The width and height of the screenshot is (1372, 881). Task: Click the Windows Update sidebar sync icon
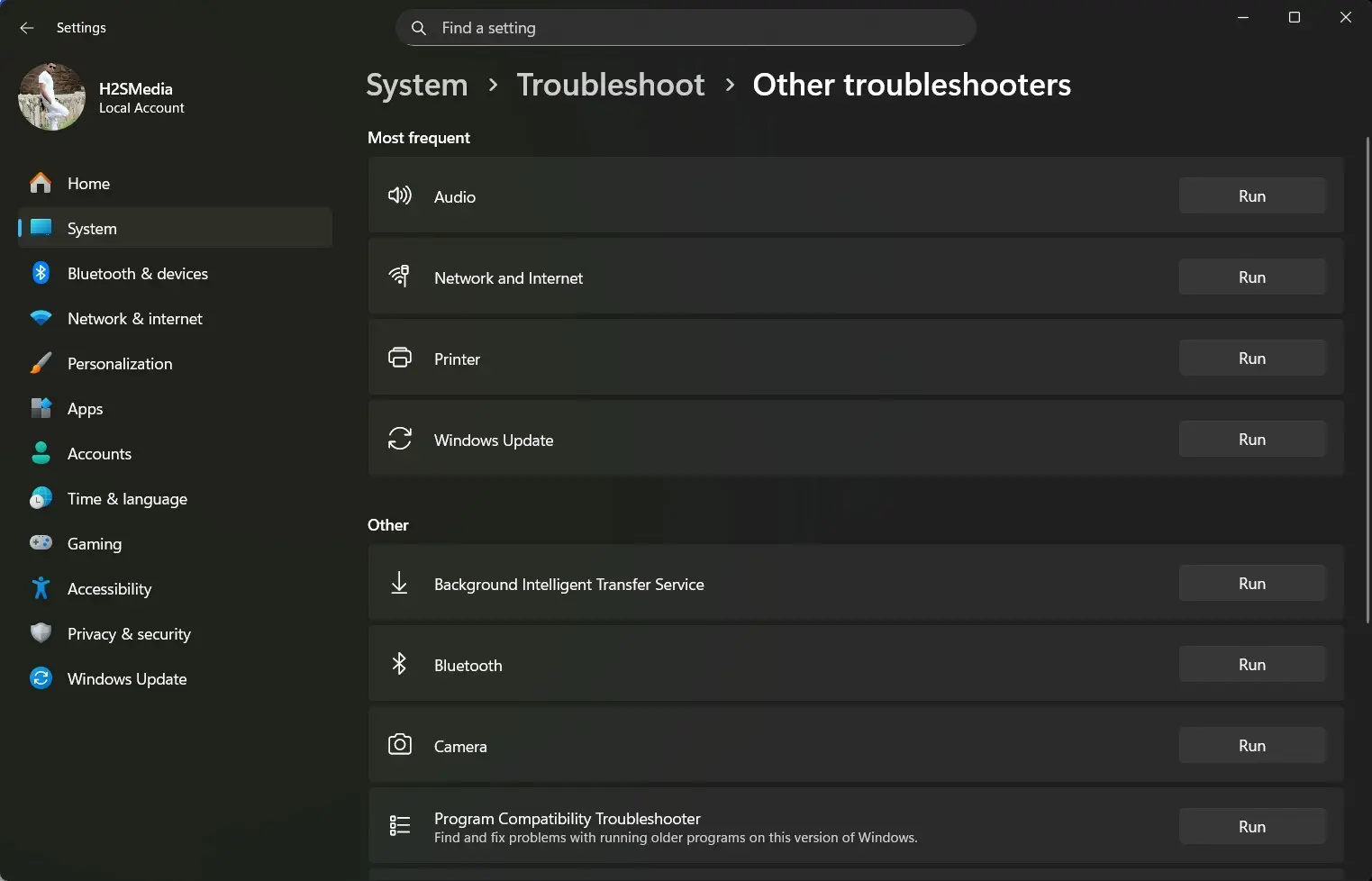click(41, 678)
